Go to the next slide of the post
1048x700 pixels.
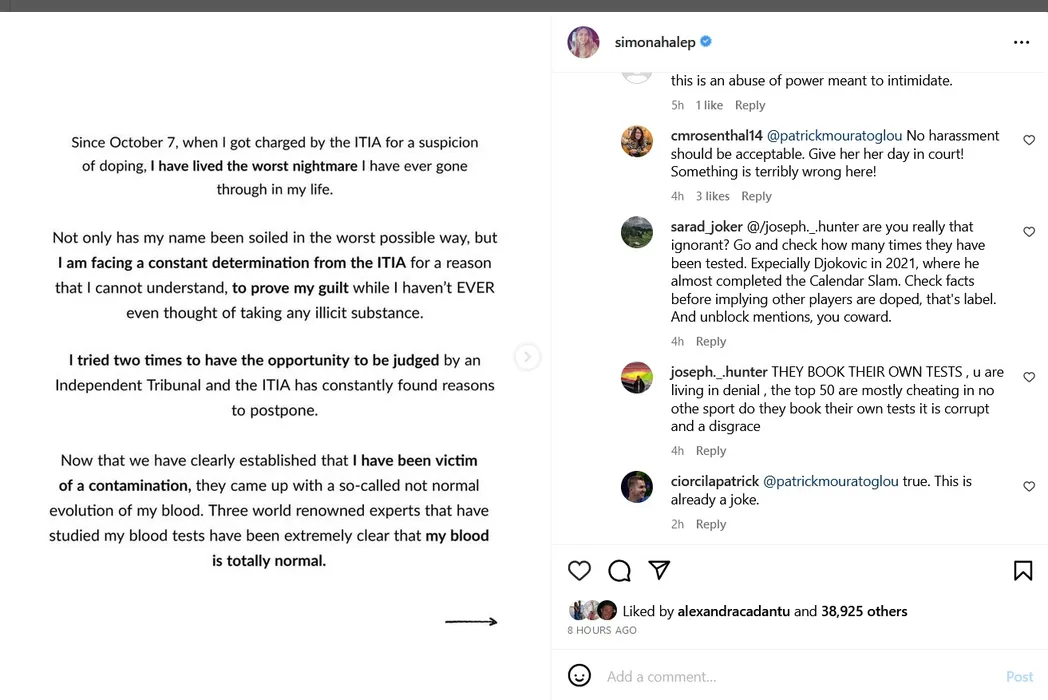pyautogui.click(x=527, y=357)
